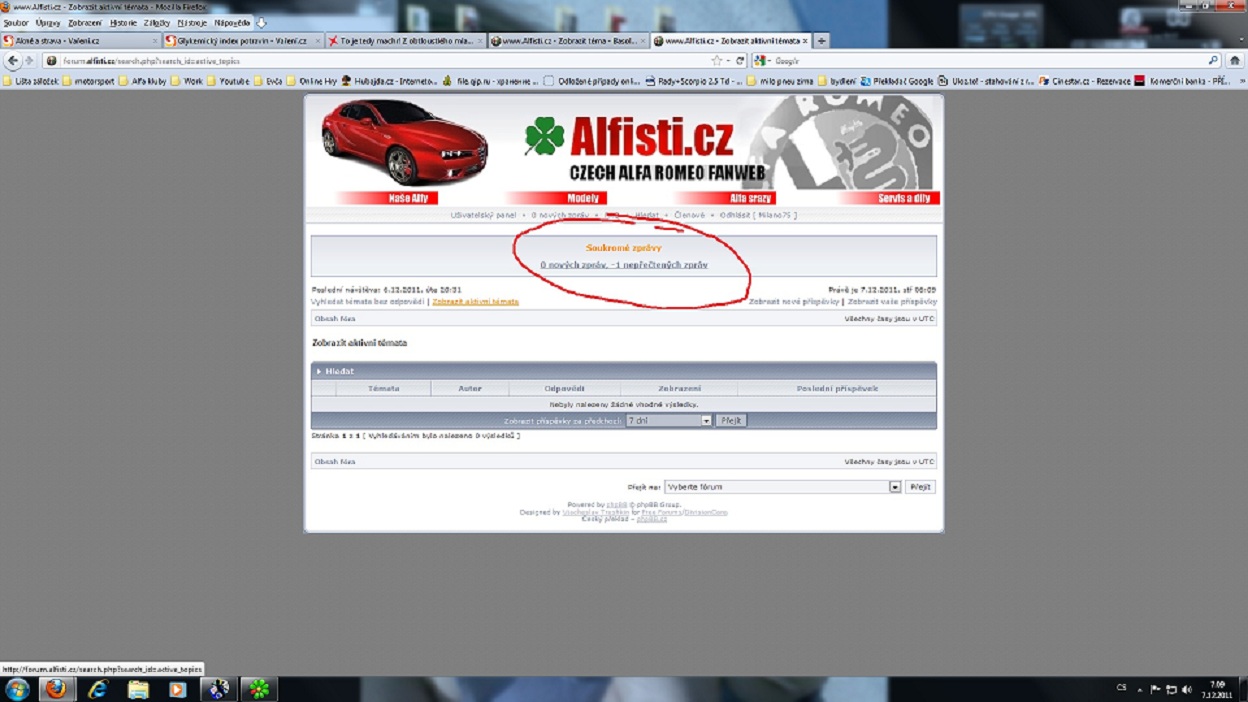The image size is (1248, 702).
Task: Reload the page with the refresh icon
Action: tap(740, 61)
